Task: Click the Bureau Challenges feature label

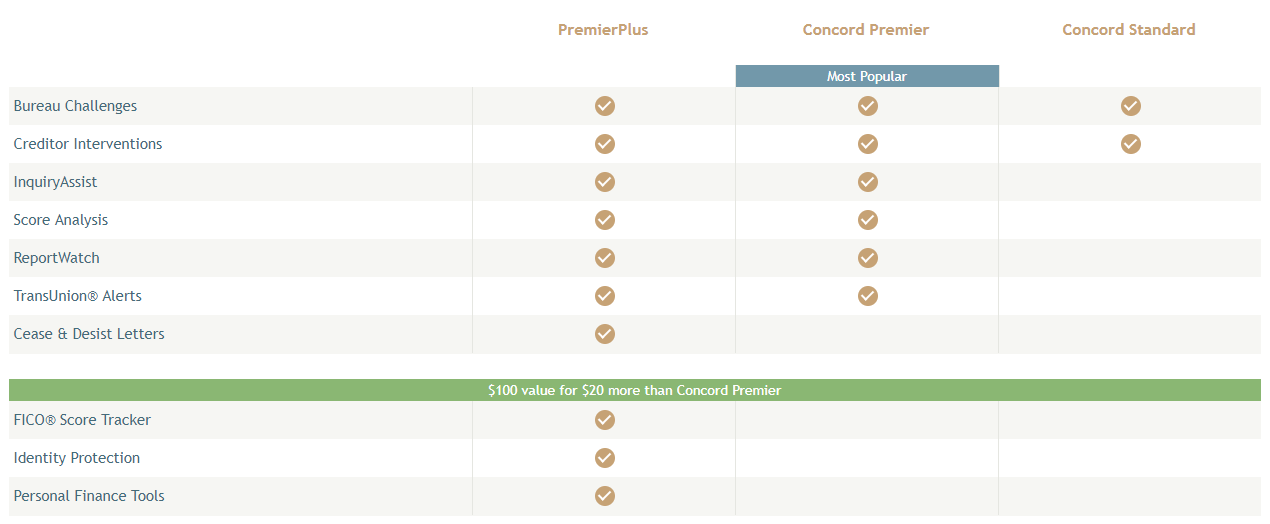Action: click(x=75, y=106)
